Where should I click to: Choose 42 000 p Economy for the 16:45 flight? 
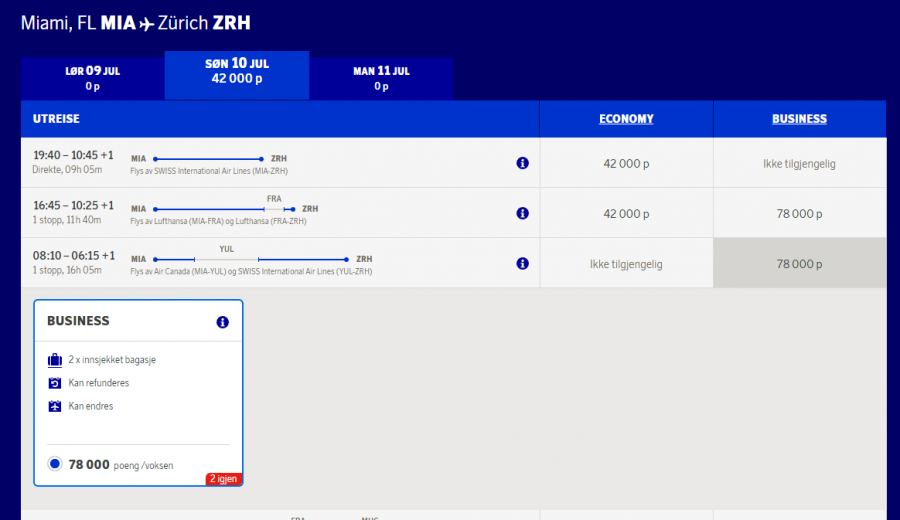(626, 213)
